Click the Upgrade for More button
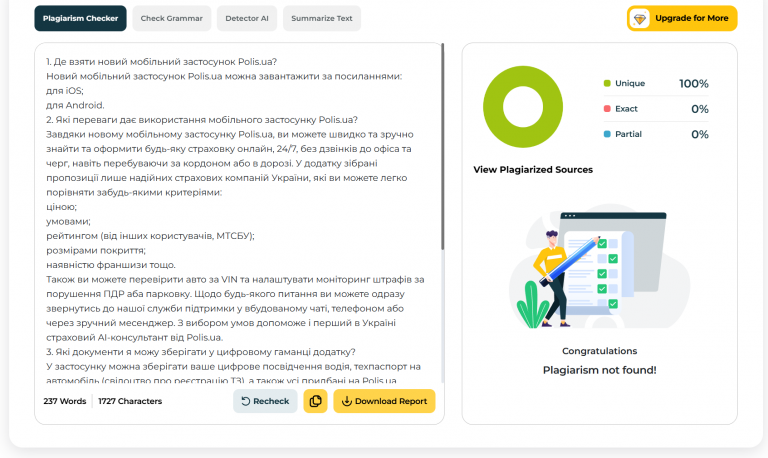Image resolution: width=768 pixels, height=458 pixels. (x=682, y=18)
